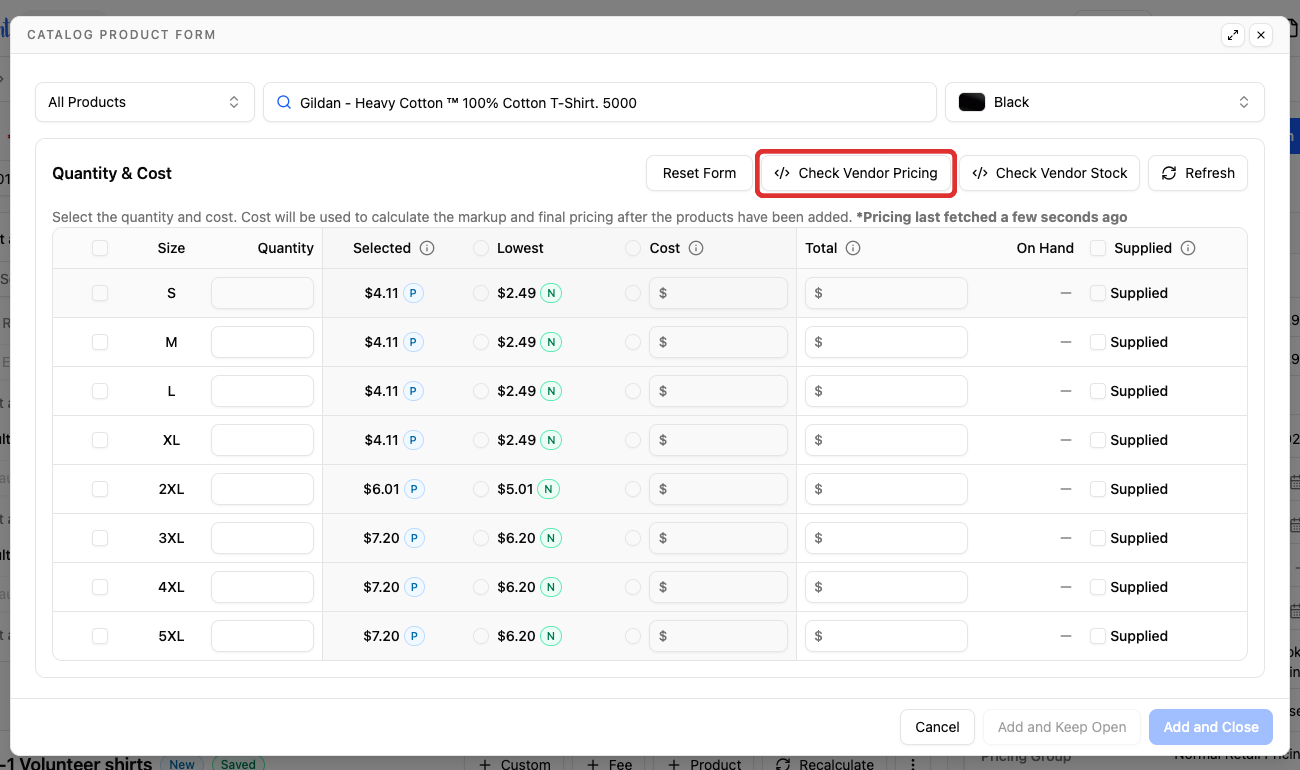
Task: Click the product search field
Action: coord(600,102)
